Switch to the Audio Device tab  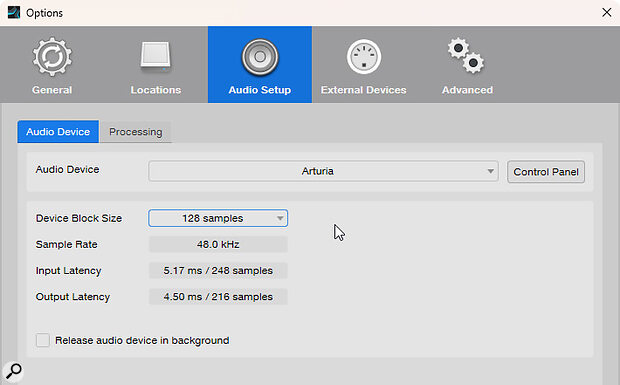58,132
